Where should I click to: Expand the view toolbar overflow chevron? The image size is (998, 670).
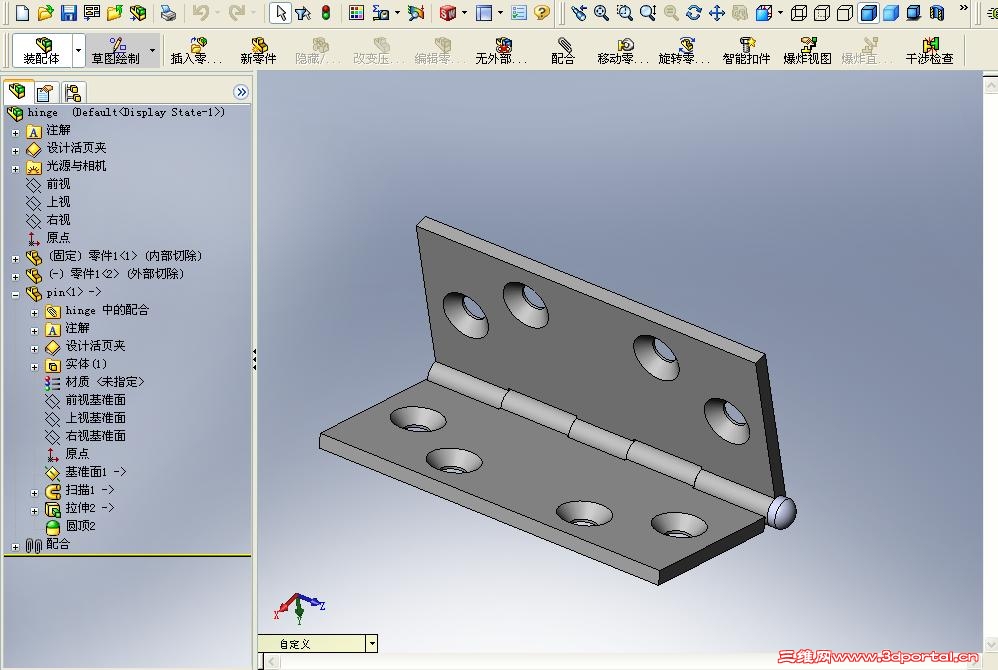coord(963,8)
